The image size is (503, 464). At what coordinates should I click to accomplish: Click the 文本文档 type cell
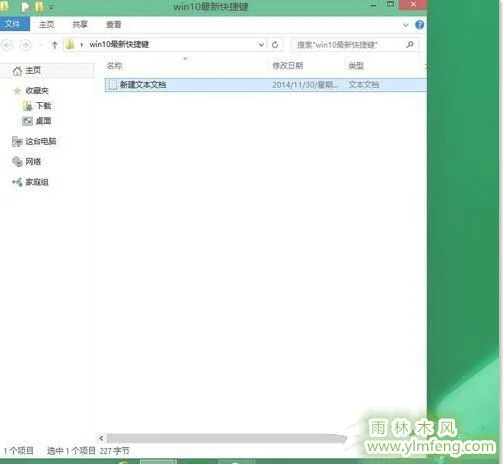(x=364, y=85)
